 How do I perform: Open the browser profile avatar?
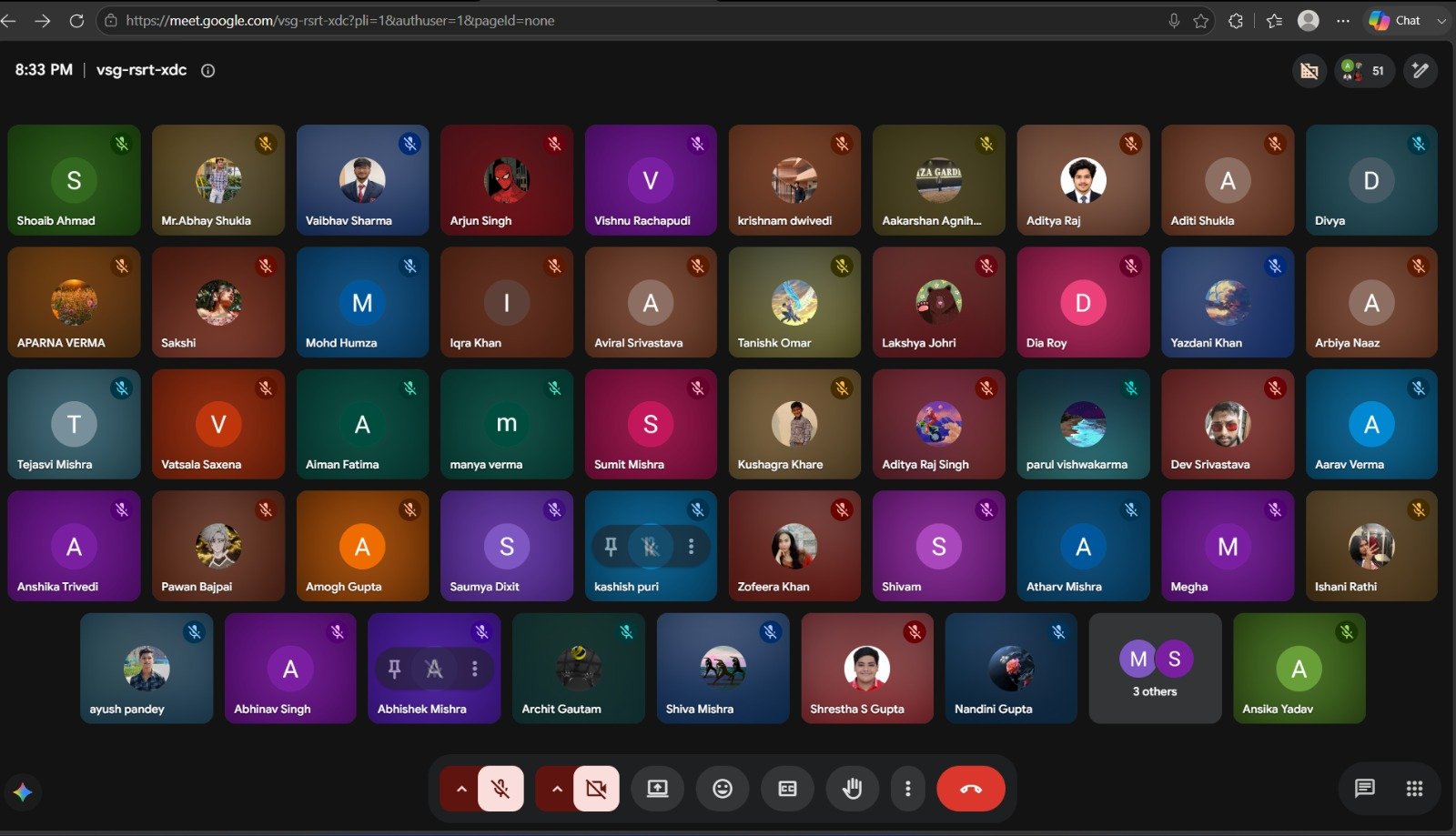coord(1309,20)
